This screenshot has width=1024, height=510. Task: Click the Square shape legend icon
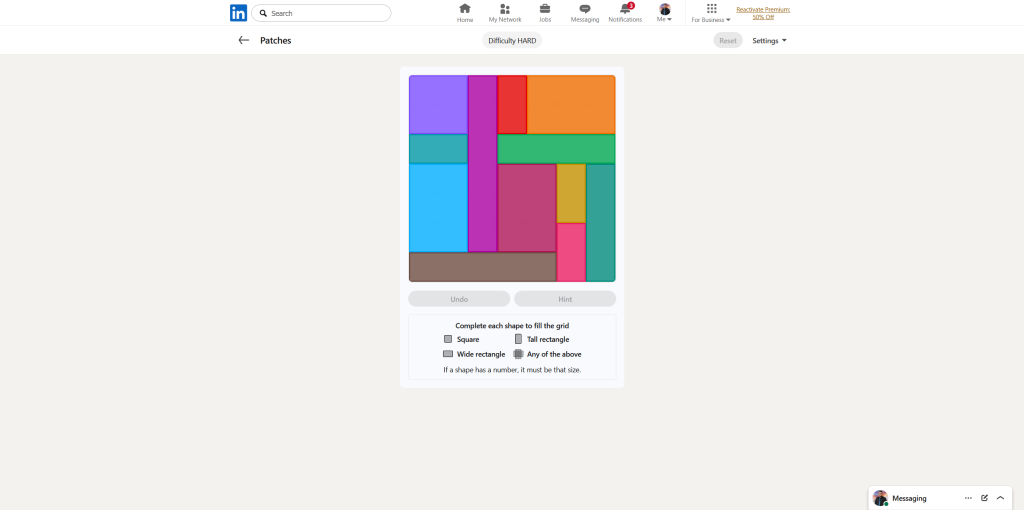pos(448,339)
